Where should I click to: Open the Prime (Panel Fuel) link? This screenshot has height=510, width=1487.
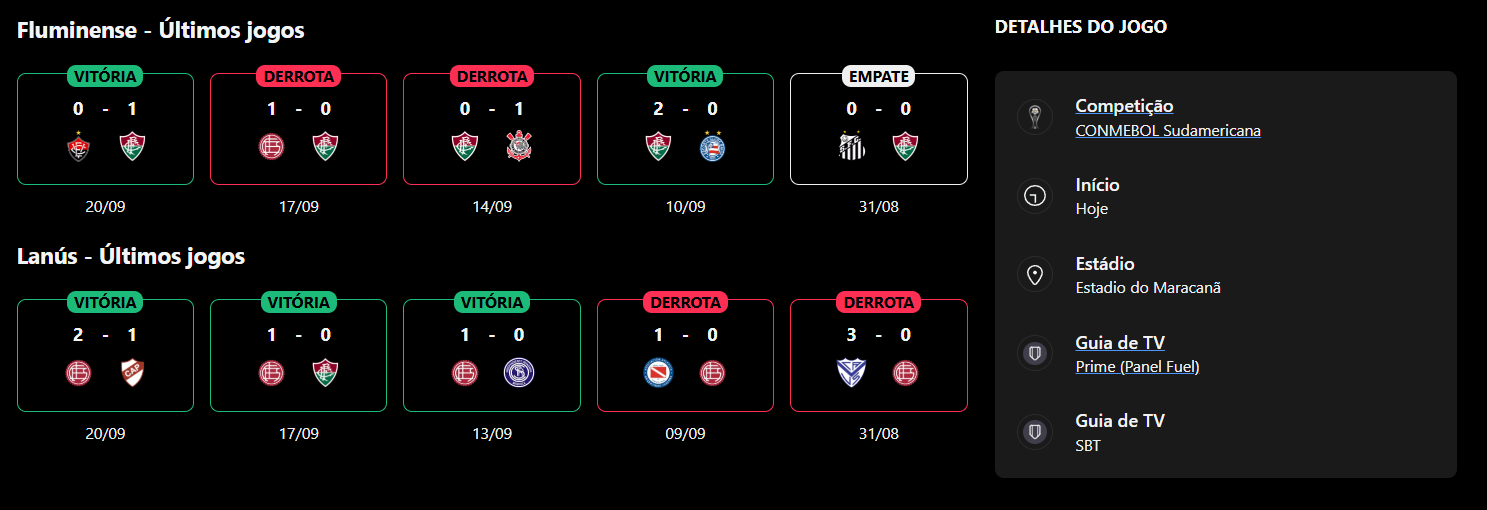(x=1137, y=367)
